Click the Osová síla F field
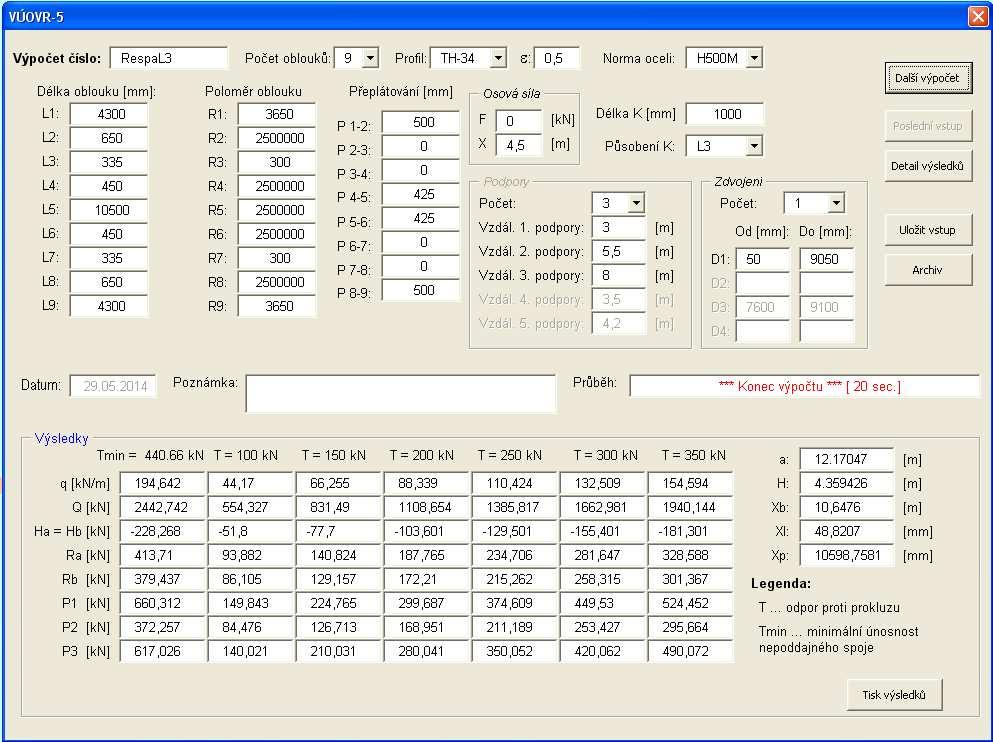 coord(519,121)
